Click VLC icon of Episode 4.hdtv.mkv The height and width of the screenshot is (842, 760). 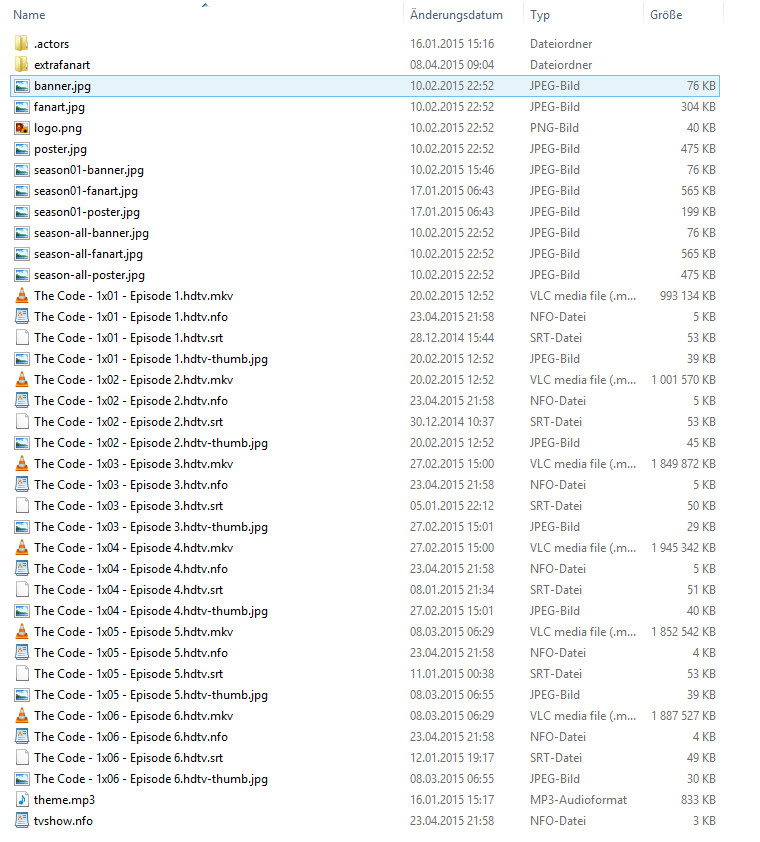pyautogui.click(x=21, y=548)
